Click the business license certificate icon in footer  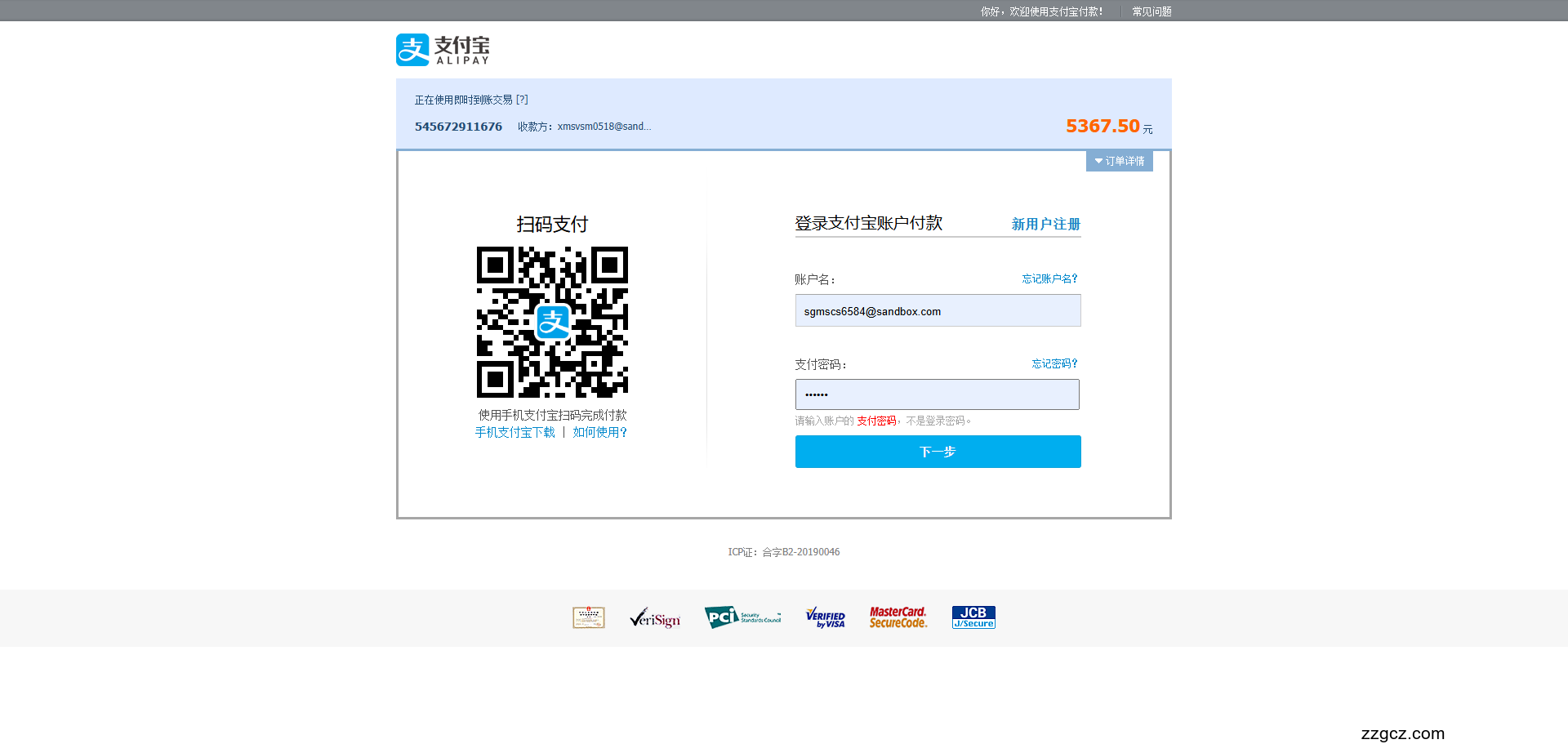coord(589,617)
